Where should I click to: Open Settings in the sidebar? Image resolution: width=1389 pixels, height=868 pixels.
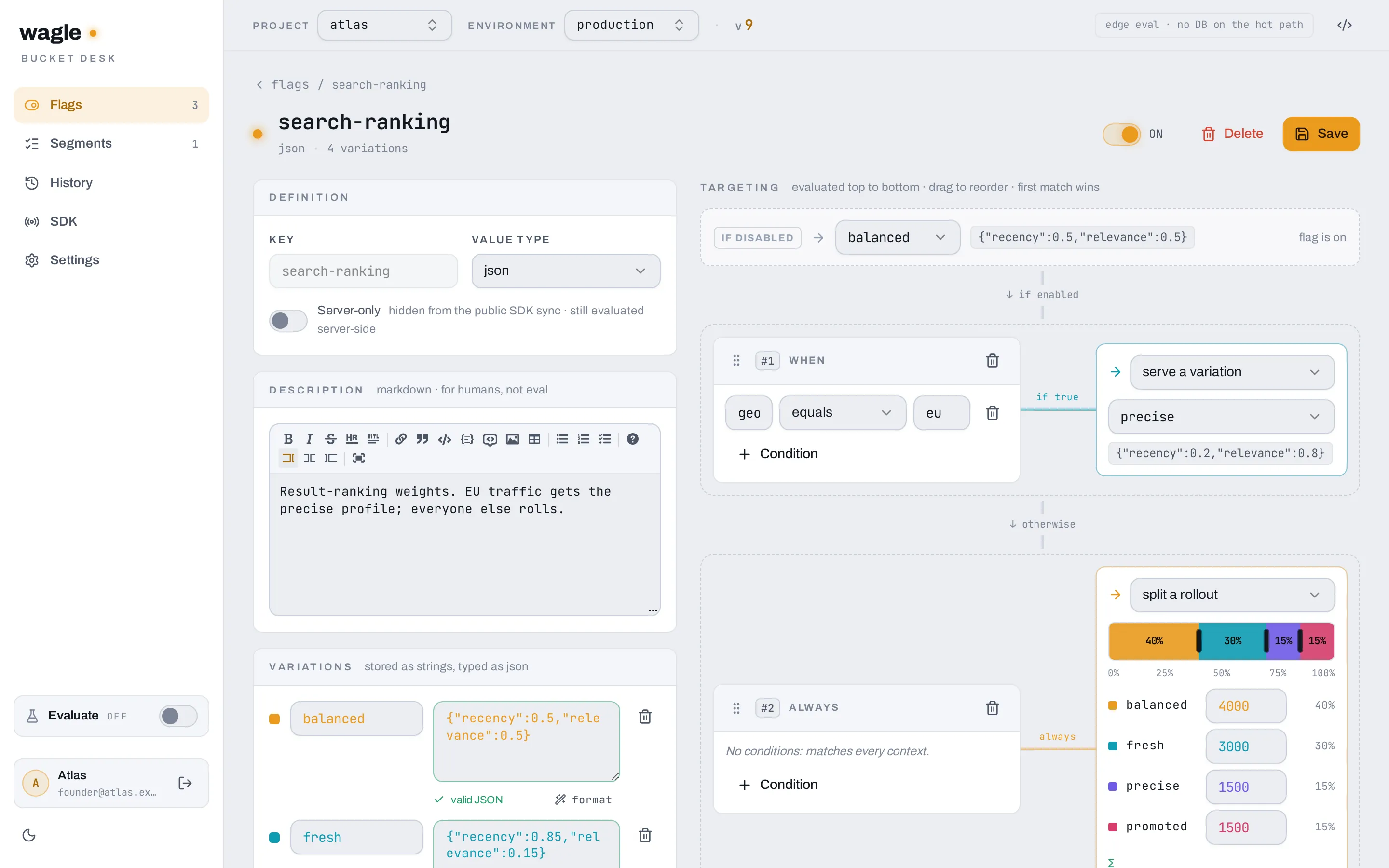tap(111, 260)
